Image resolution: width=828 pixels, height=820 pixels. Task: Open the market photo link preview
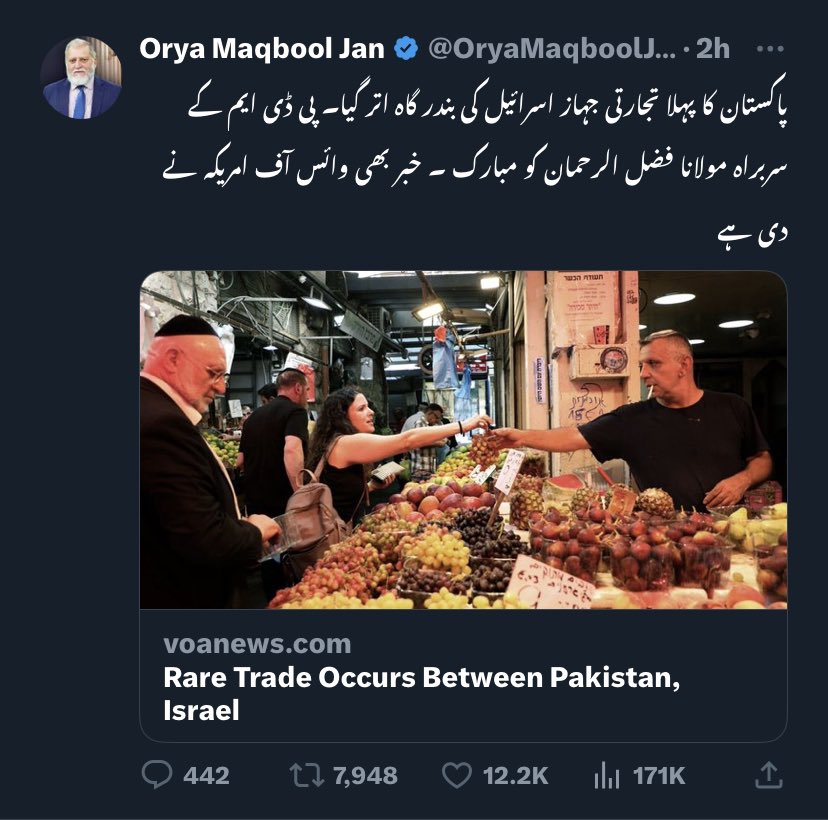463,439
